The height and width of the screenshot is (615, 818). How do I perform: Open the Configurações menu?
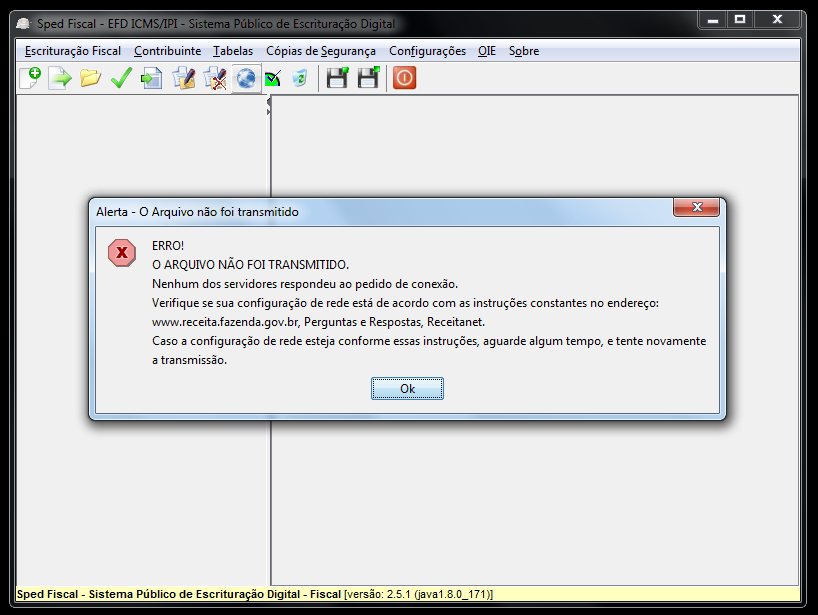(427, 51)
